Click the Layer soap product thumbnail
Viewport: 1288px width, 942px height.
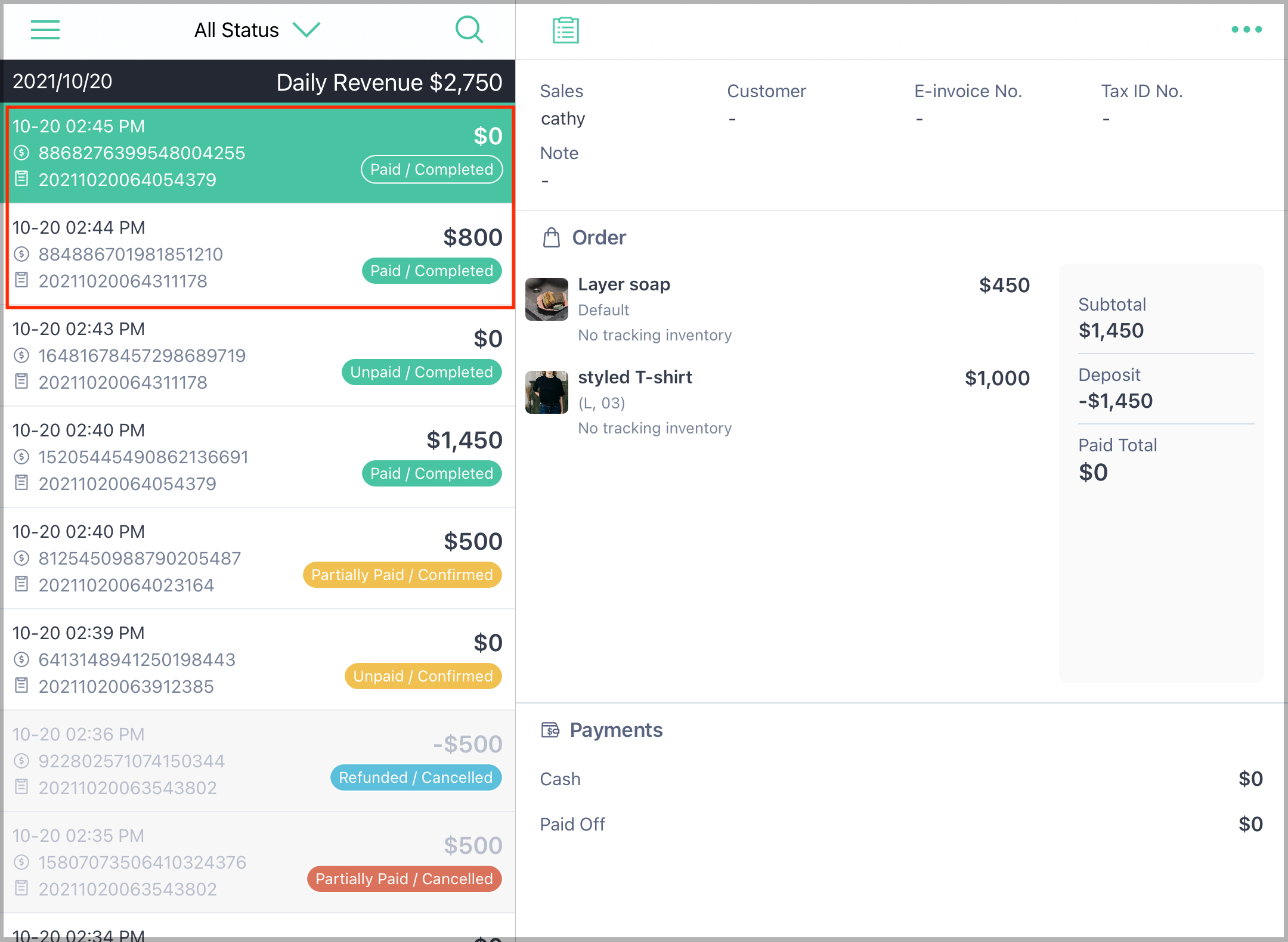pos(547,299)
